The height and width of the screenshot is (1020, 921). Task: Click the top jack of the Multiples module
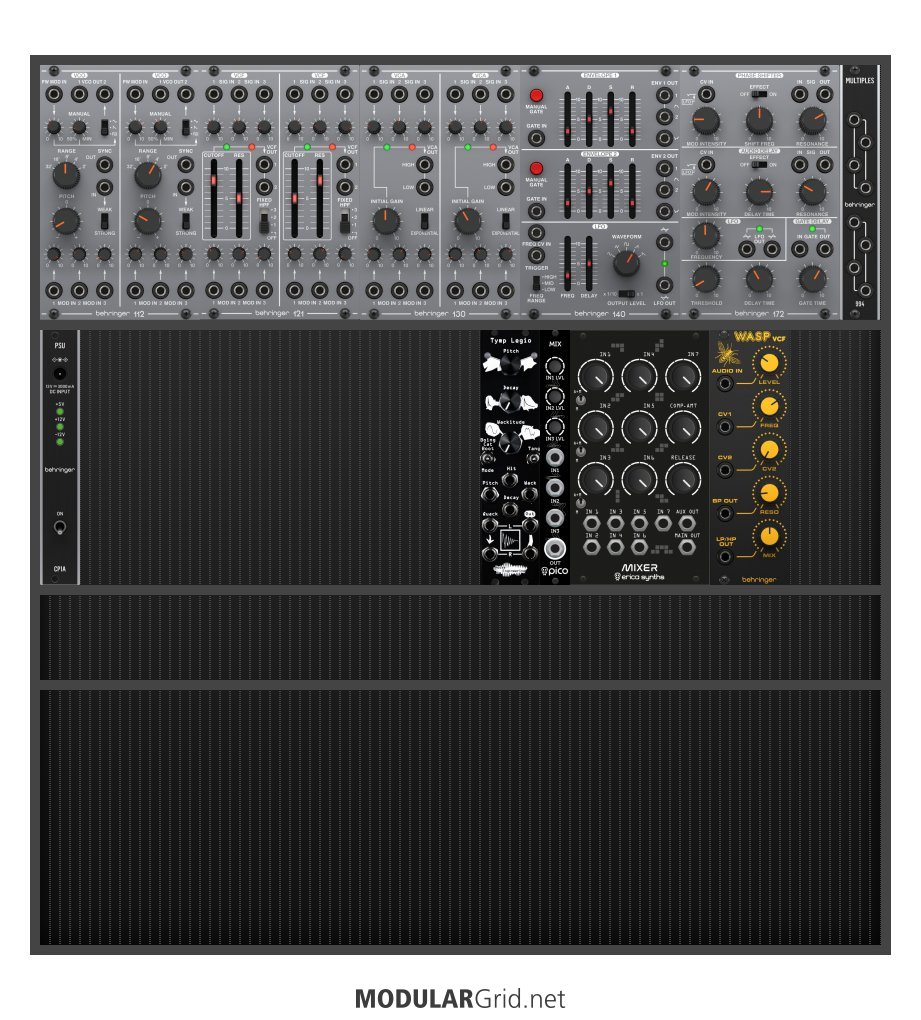(854, 120)
